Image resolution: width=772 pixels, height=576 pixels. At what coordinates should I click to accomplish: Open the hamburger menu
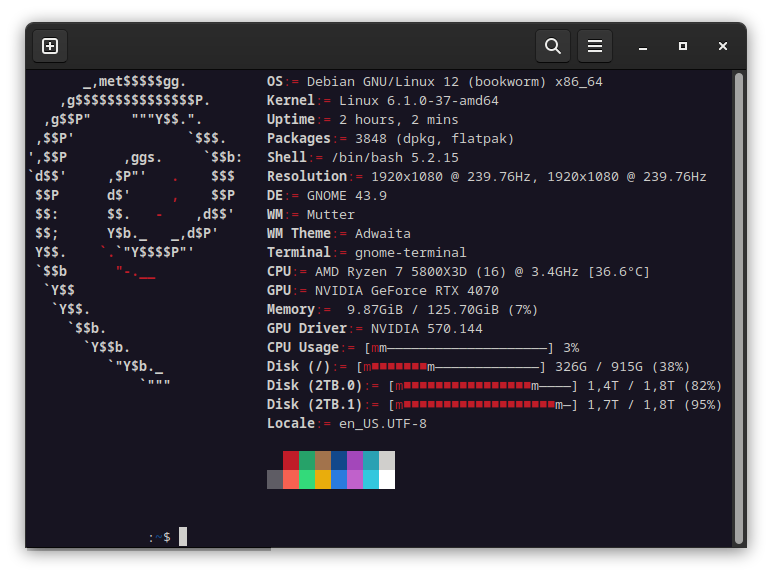pos(595,46)
